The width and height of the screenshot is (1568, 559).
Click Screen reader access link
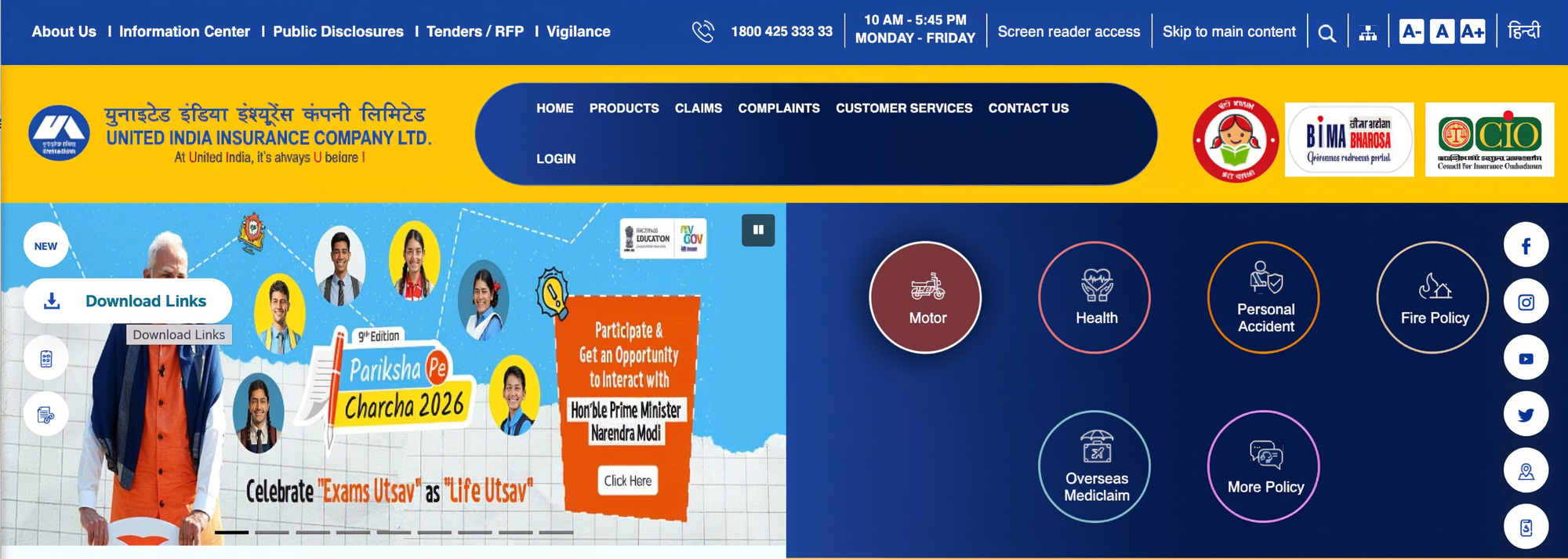1069,32
